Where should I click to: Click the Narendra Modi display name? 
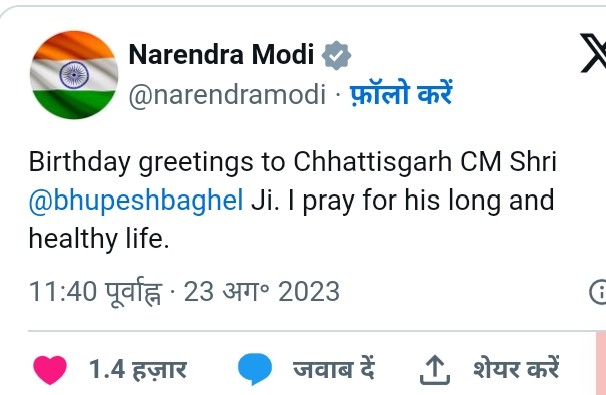(221, 54)
